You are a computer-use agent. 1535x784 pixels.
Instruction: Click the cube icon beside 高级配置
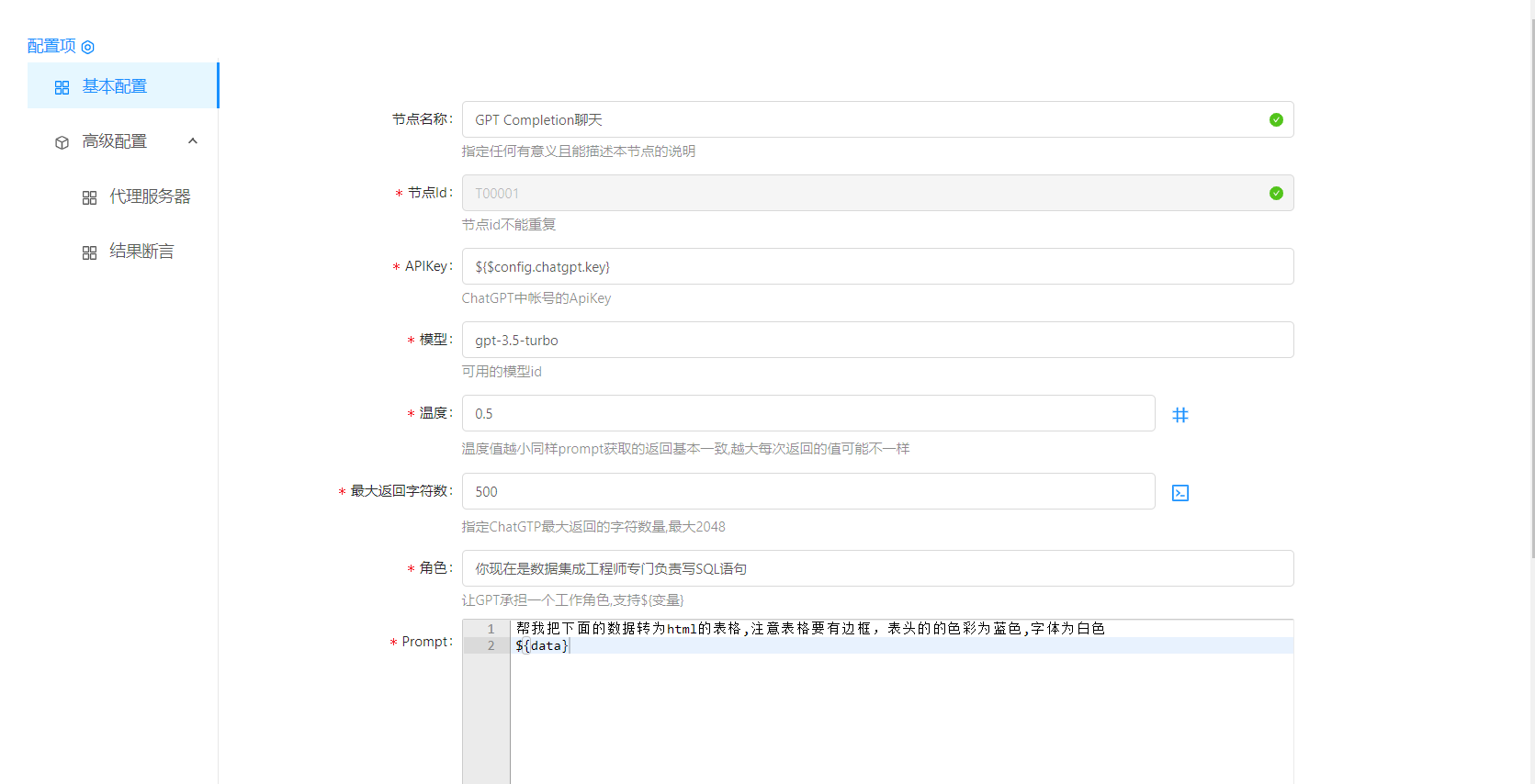(62, 142)
